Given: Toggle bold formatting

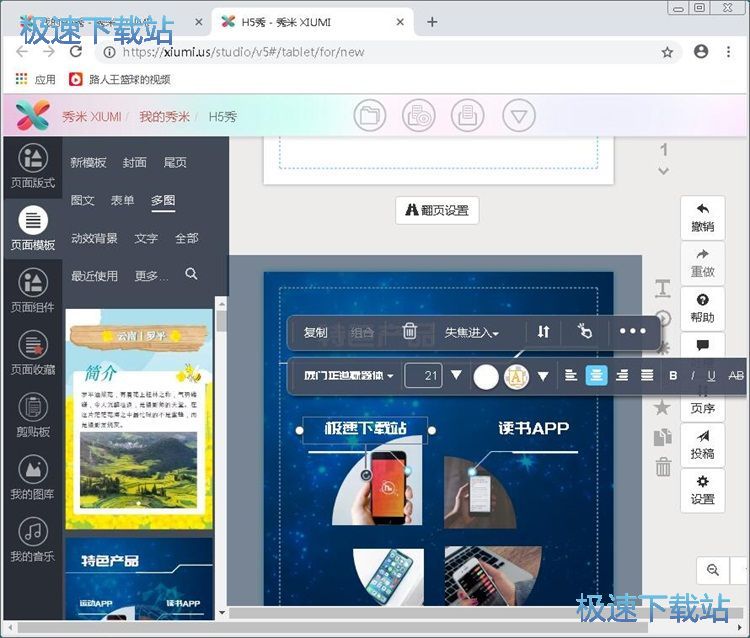Looking at the screenshot, I should (x=673, y=376).
